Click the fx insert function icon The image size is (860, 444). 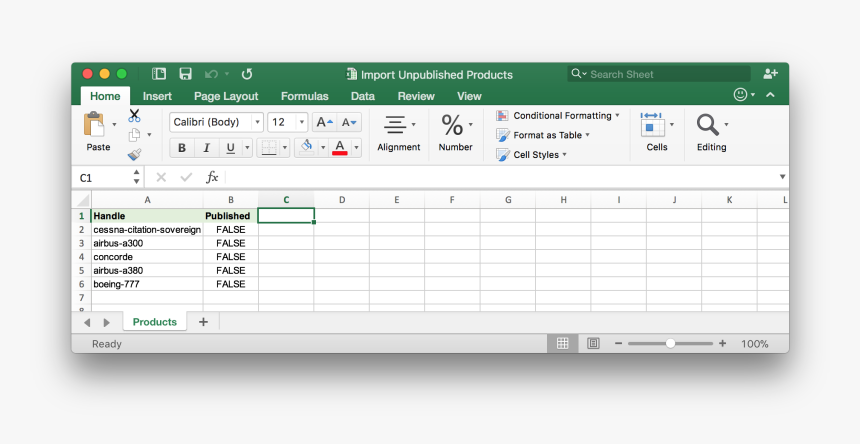pyautogui.click(x=212, y=177)
